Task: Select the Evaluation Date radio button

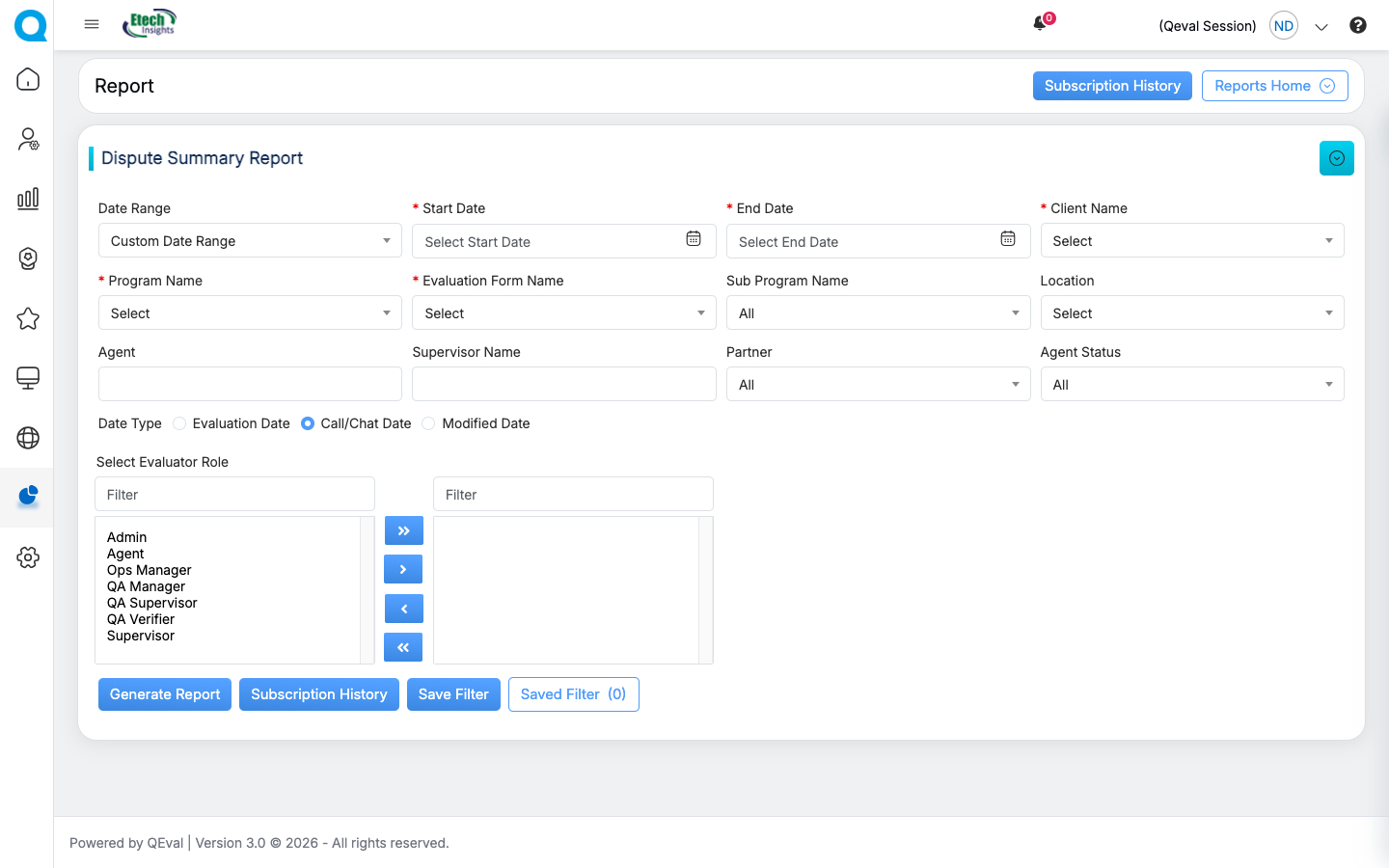Action: click(179, 423)
